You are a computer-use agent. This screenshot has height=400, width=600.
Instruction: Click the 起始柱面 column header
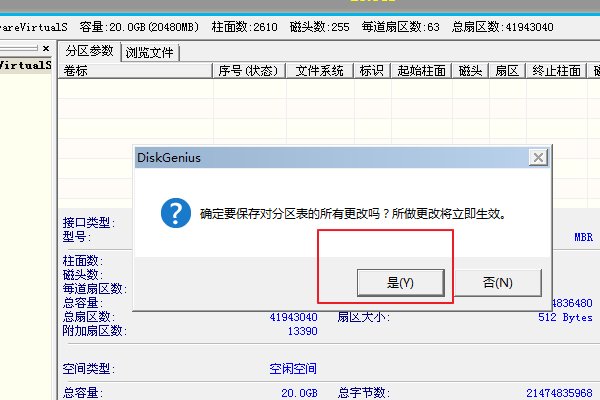[x=421, y=71]
